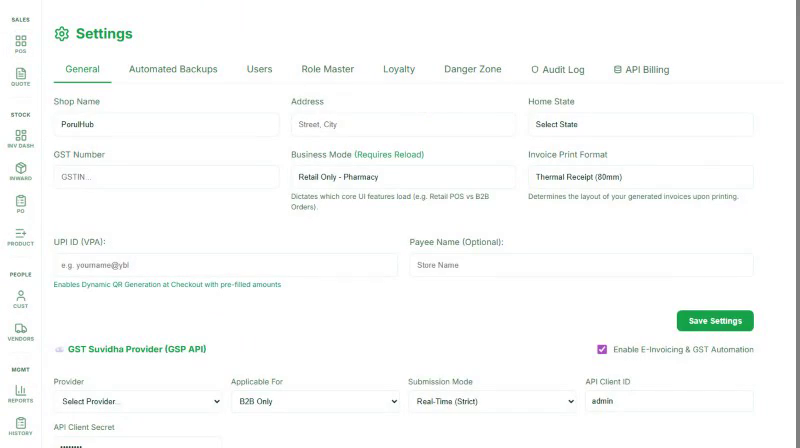The height and width of the screenshot is (448, 800).
Task: Click the Save Settings button
Action: pos(715,321)
